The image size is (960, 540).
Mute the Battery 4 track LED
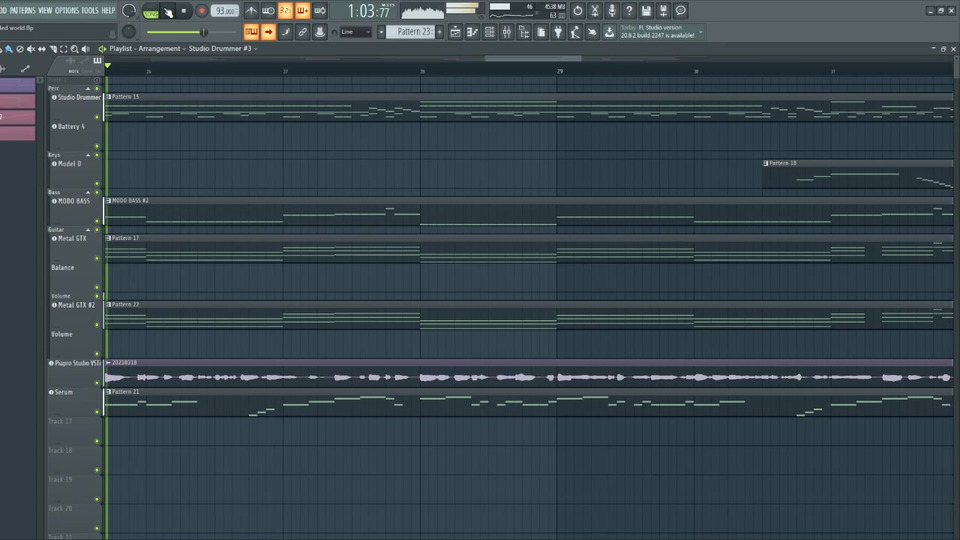(97, 146)
